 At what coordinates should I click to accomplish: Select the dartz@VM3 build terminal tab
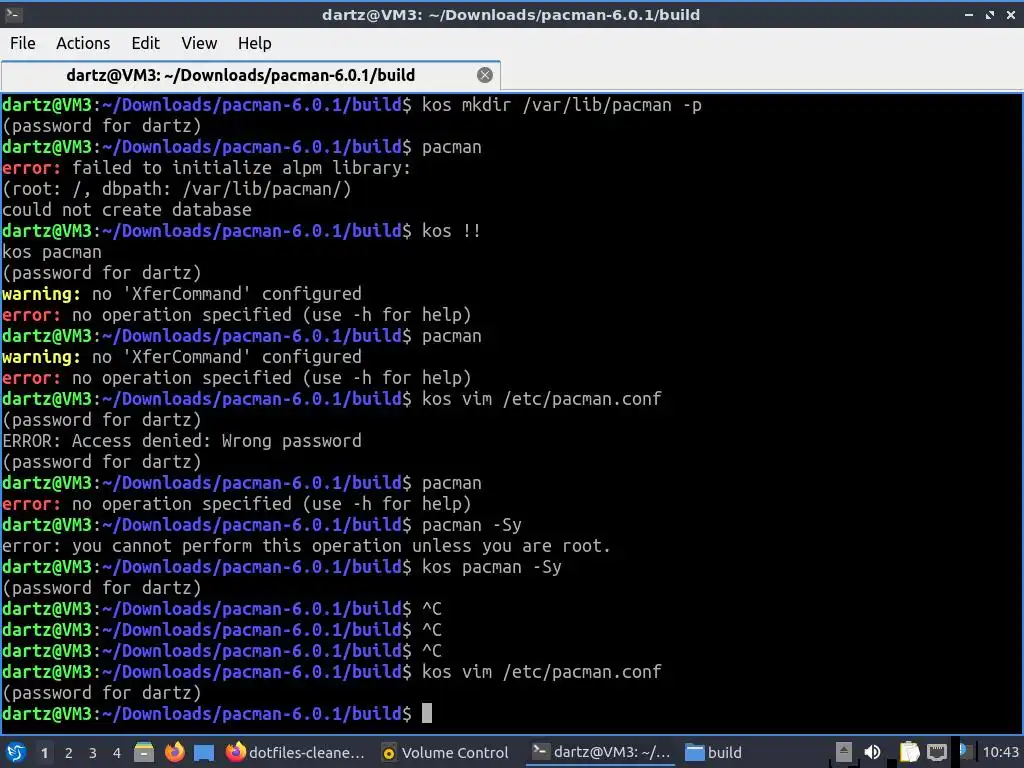pos(251,75)
